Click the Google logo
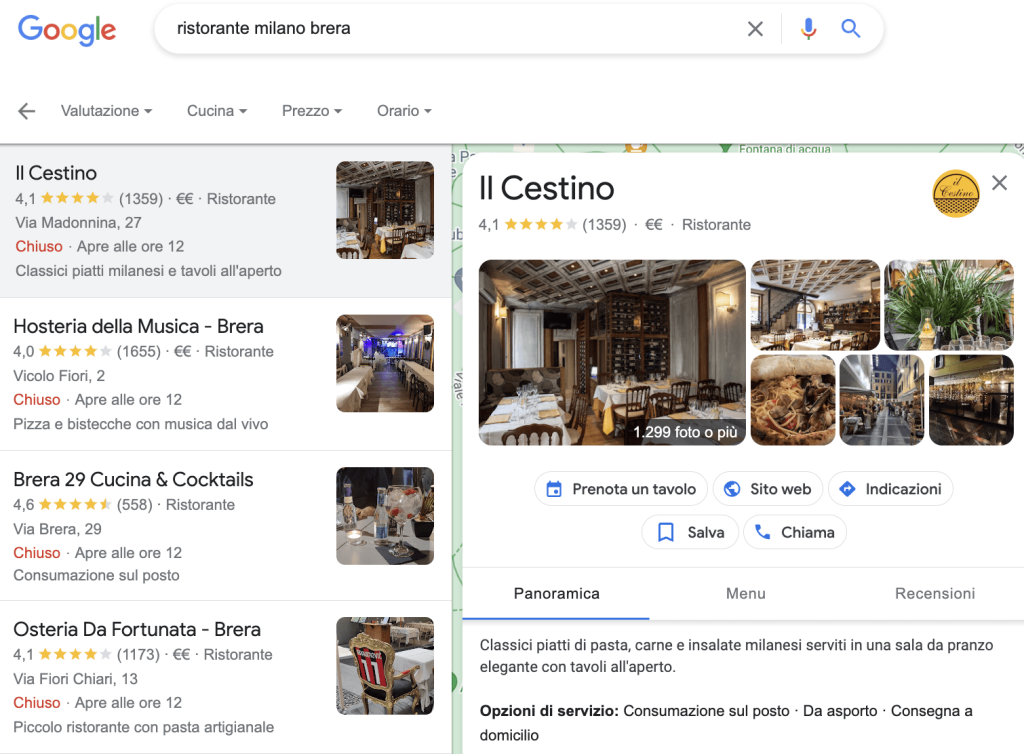Viewport: 1024px width, 754px height. [x=67, y=30]
